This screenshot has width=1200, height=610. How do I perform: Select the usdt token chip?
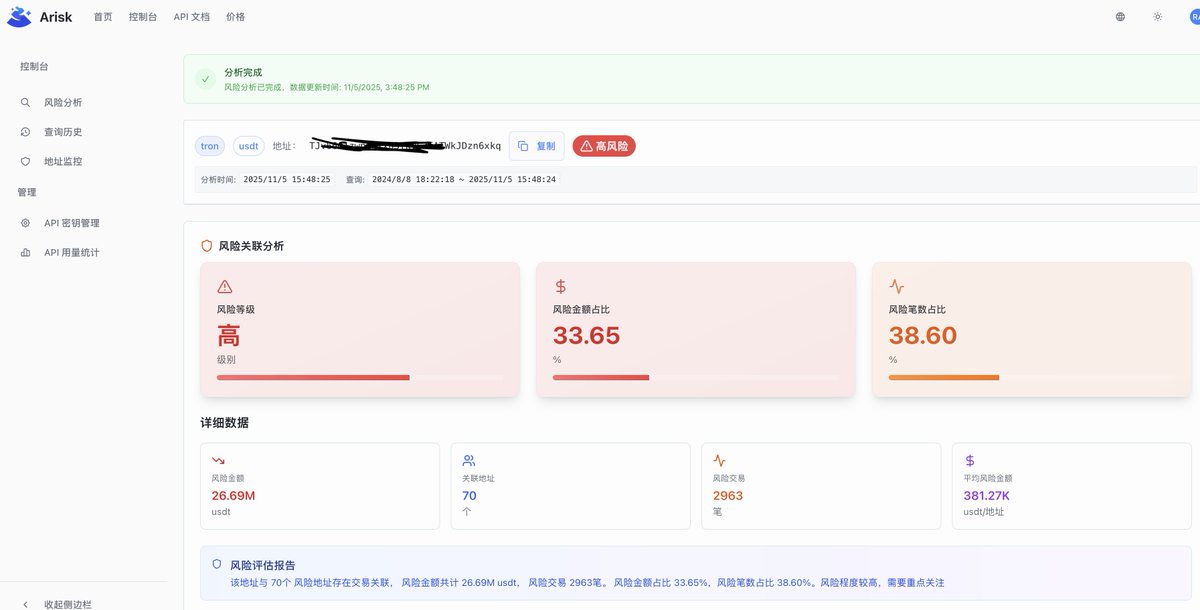click(x=248, y=145)
